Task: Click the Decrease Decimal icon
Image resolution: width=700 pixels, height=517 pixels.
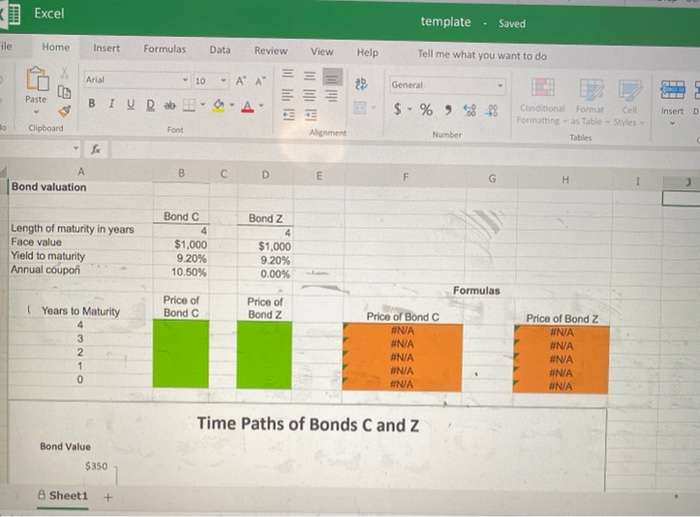Action: (492, 110)
